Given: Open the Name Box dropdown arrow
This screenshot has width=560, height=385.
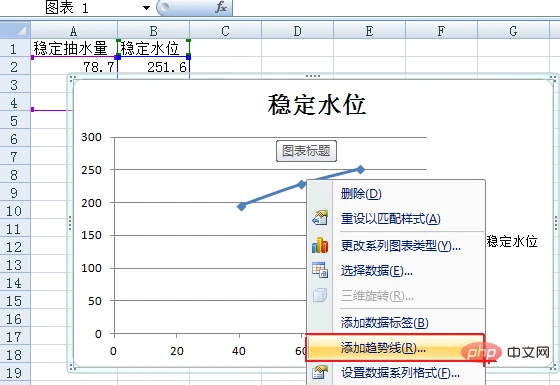Looking at the screenshot, I should pos(146,8).
